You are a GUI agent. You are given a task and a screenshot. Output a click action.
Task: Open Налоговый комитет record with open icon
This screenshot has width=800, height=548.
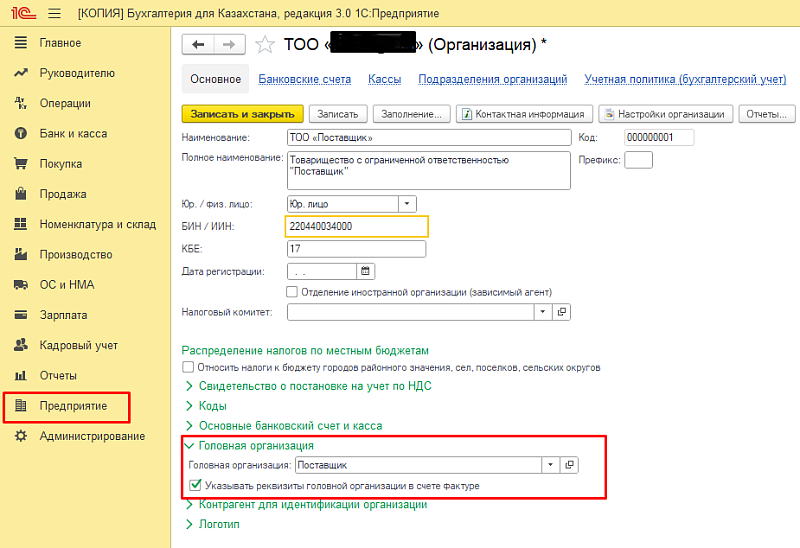562,312
